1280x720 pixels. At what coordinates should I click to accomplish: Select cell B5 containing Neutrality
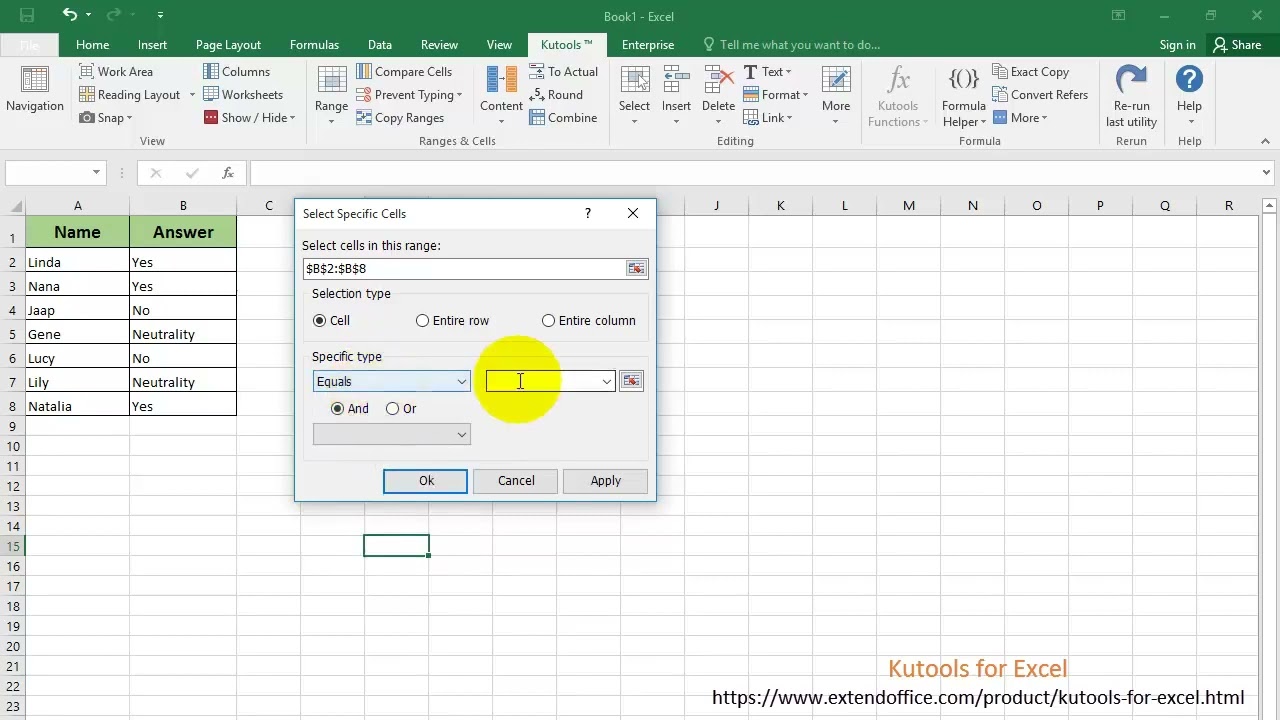tap(183, 334)
